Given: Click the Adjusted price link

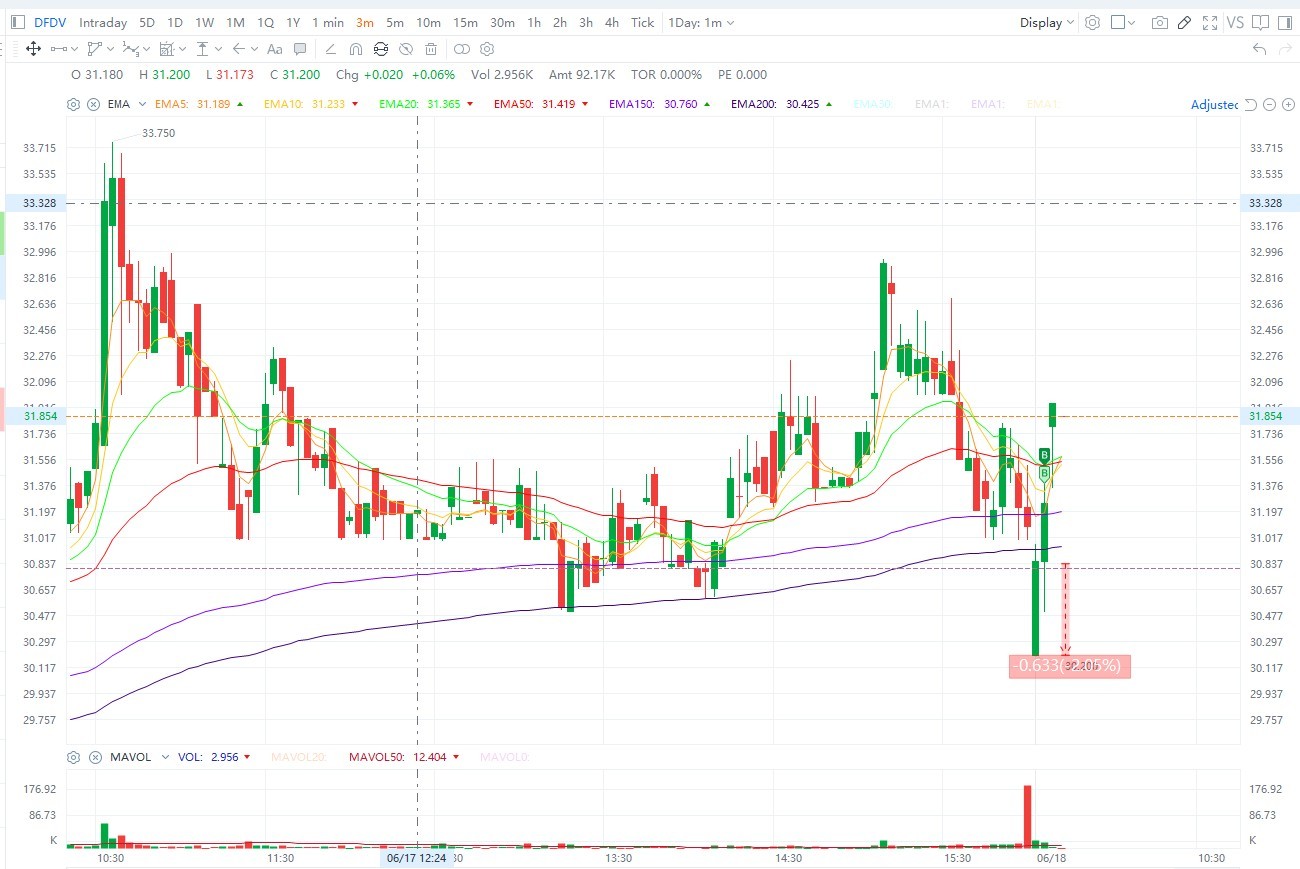Looking at the screenshot, I should click(x=1214, y=104).
